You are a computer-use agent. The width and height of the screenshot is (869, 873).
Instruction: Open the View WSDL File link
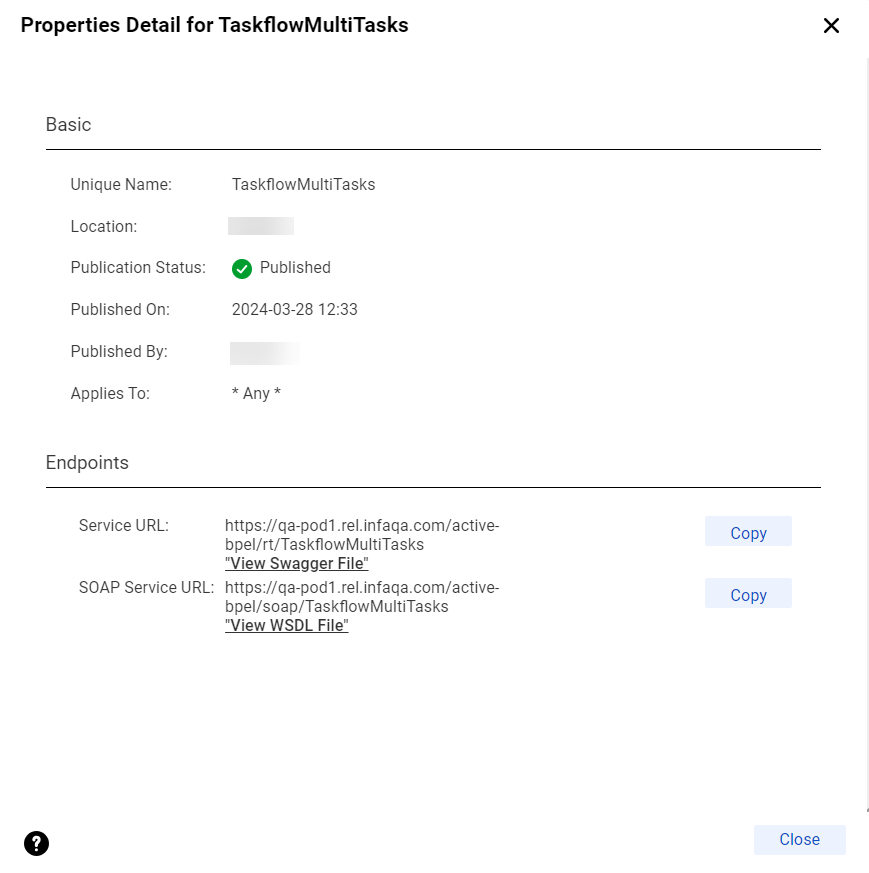(287, 625)
